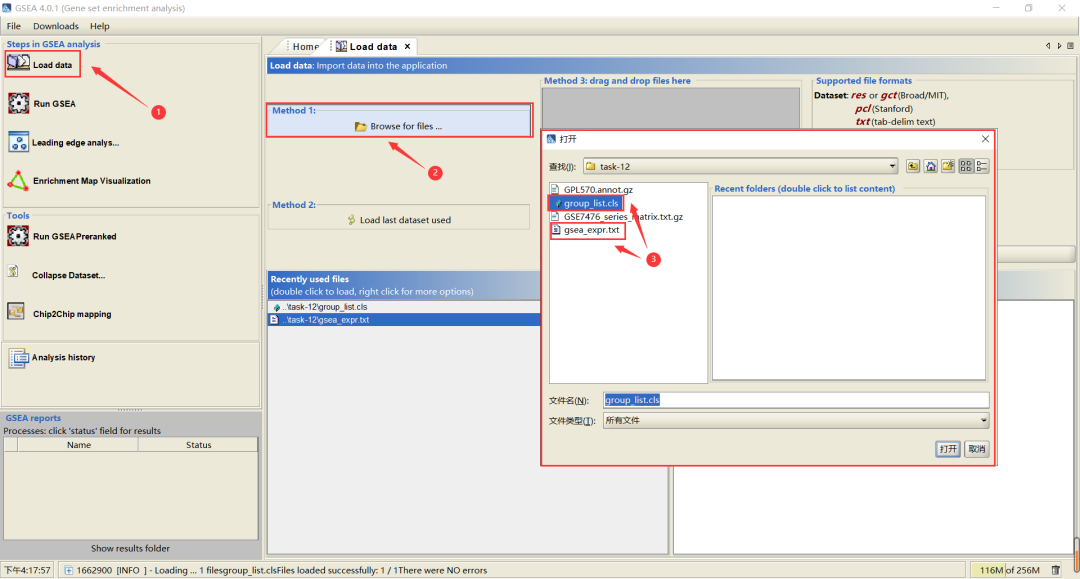Click the drag and drop files area
The height and width of the screenshot is (579, 1080).
(x=670, y=108)
